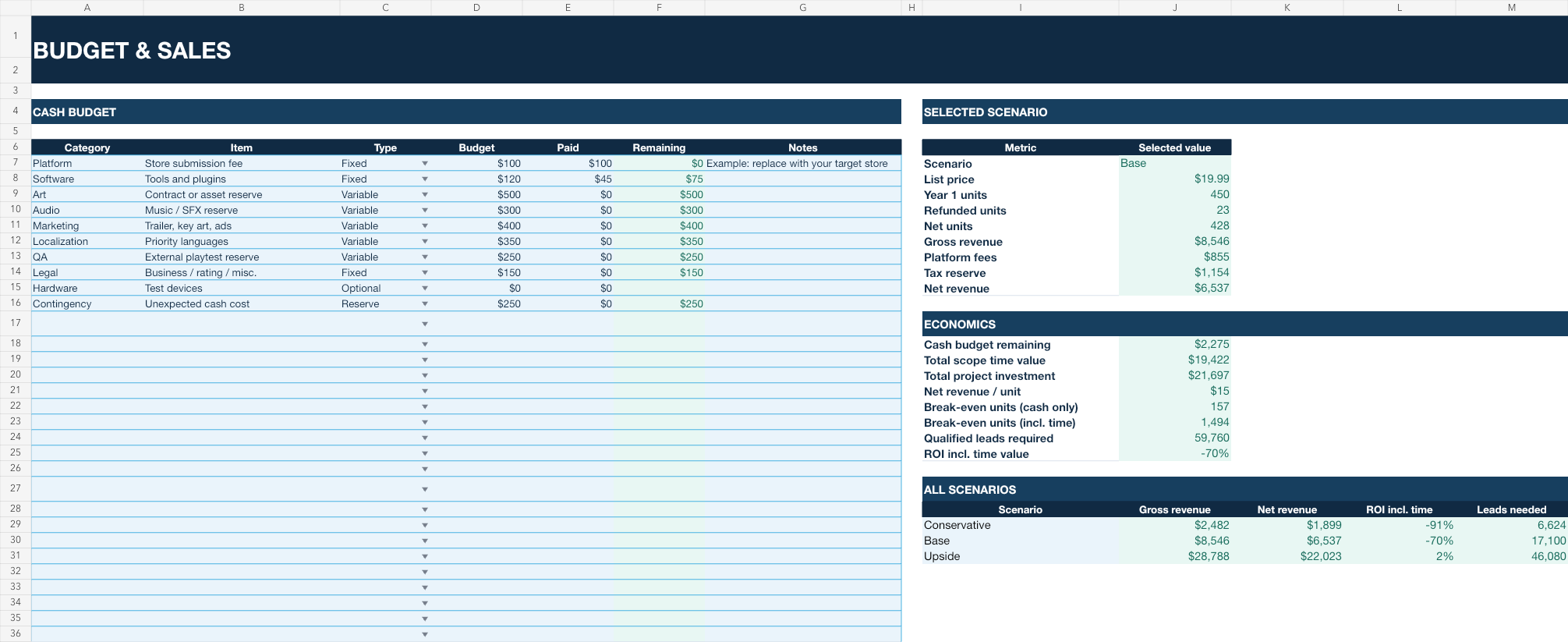Screen dimensions: 1568x642
Task: Select the Cash budget remaining $2,275 value
Action: point(1174,344)
